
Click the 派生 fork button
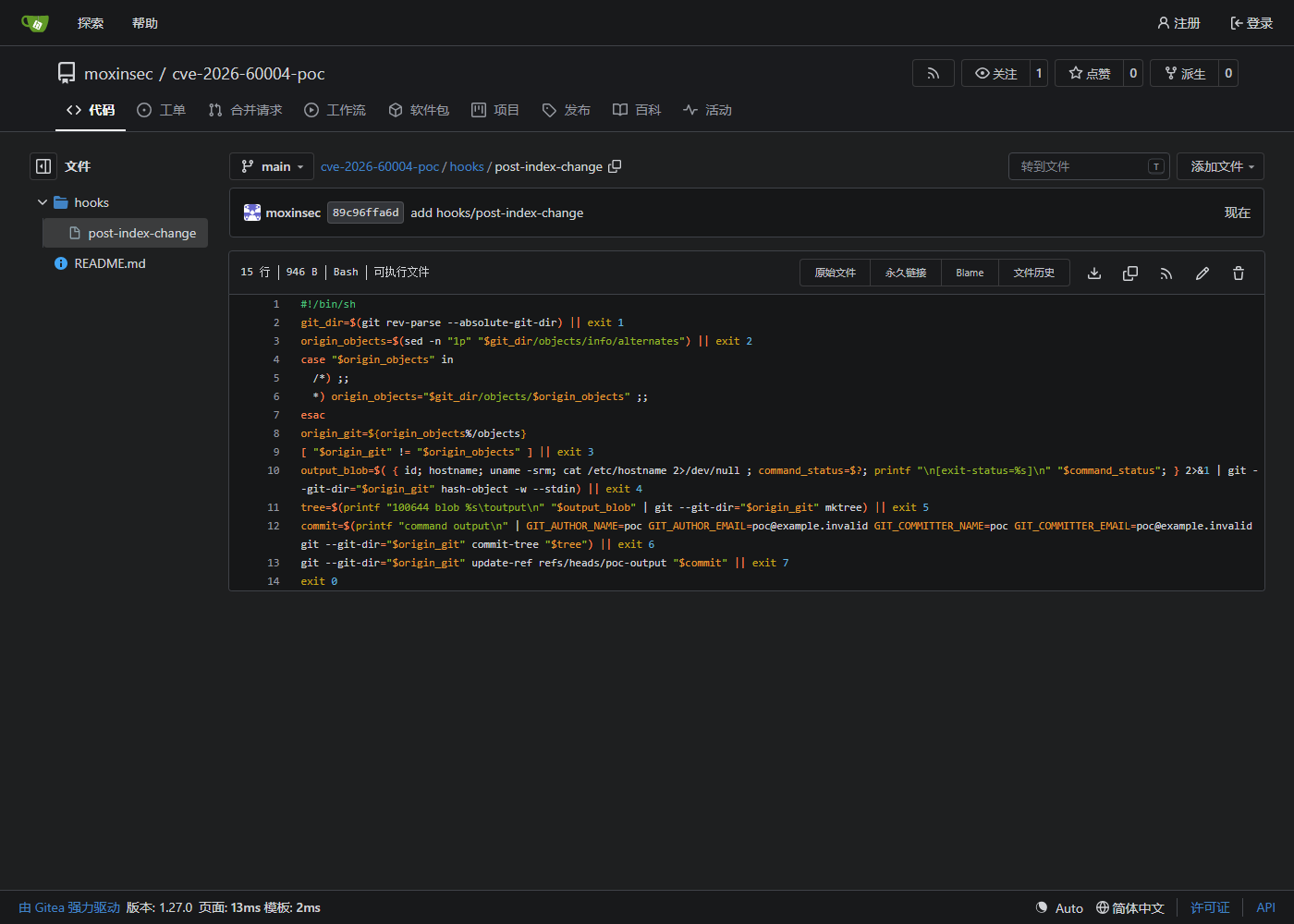pos(1185,74)
